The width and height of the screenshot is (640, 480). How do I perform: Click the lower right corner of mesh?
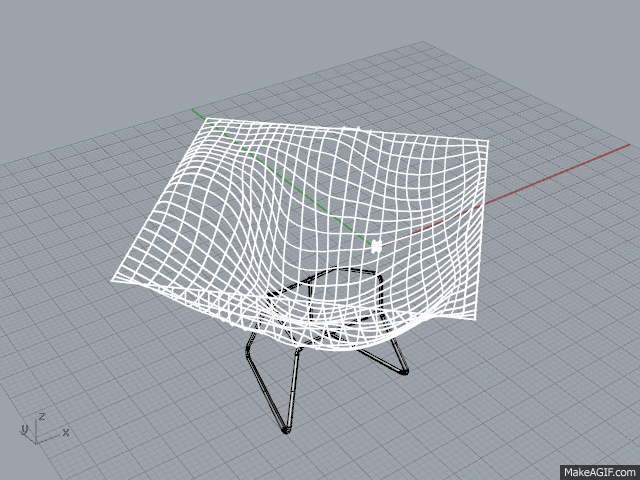(x=474, y=320)
